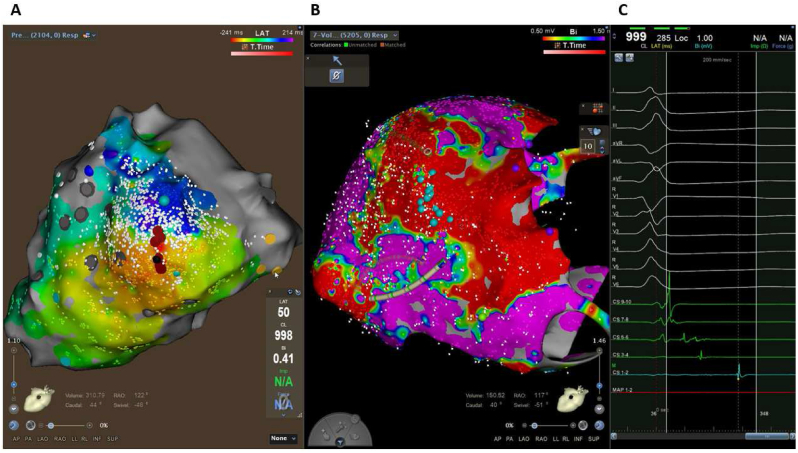Click the LL view in panel B
Screen dimensions: 798x453
point(556,439)
